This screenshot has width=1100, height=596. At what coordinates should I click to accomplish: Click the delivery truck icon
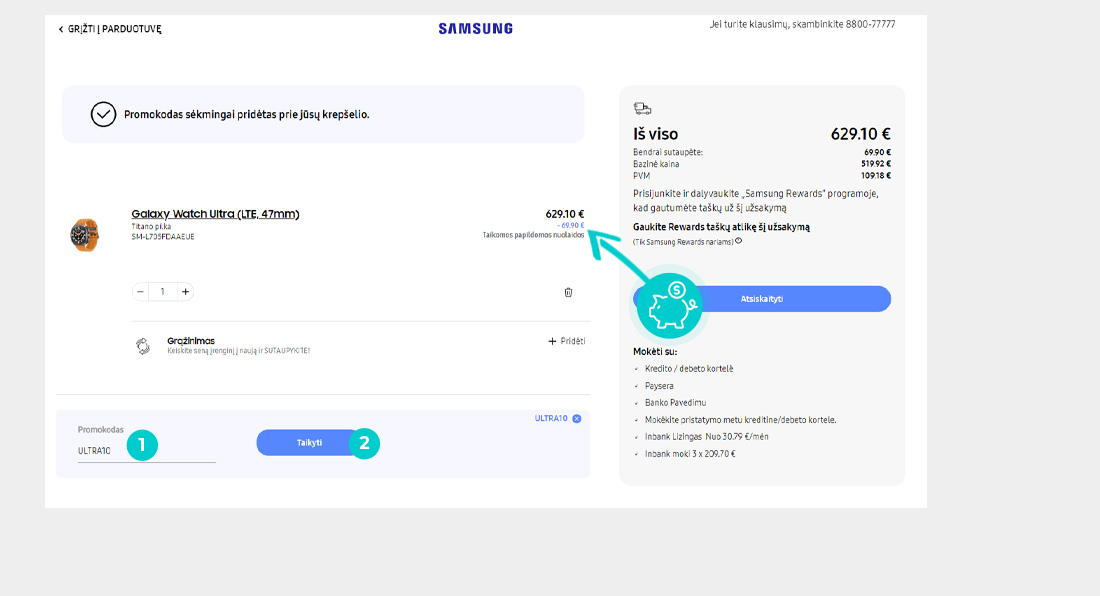(642, 108)
